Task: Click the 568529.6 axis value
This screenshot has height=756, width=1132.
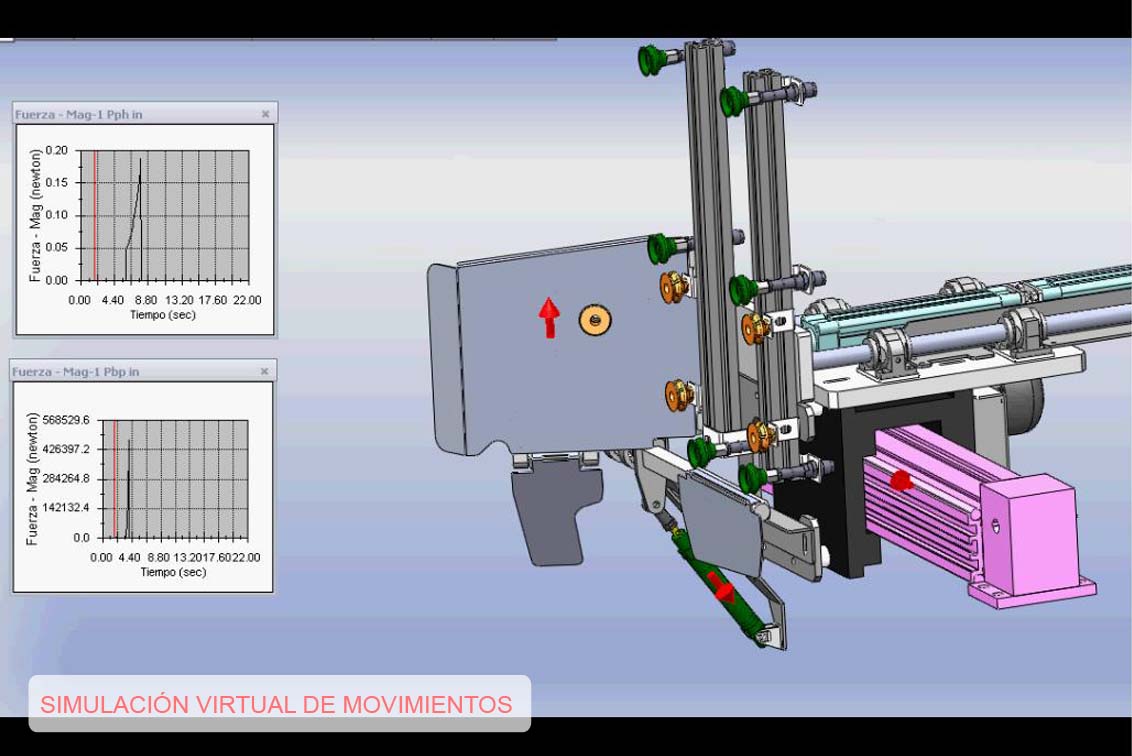Action: click(x=66, y=420)
